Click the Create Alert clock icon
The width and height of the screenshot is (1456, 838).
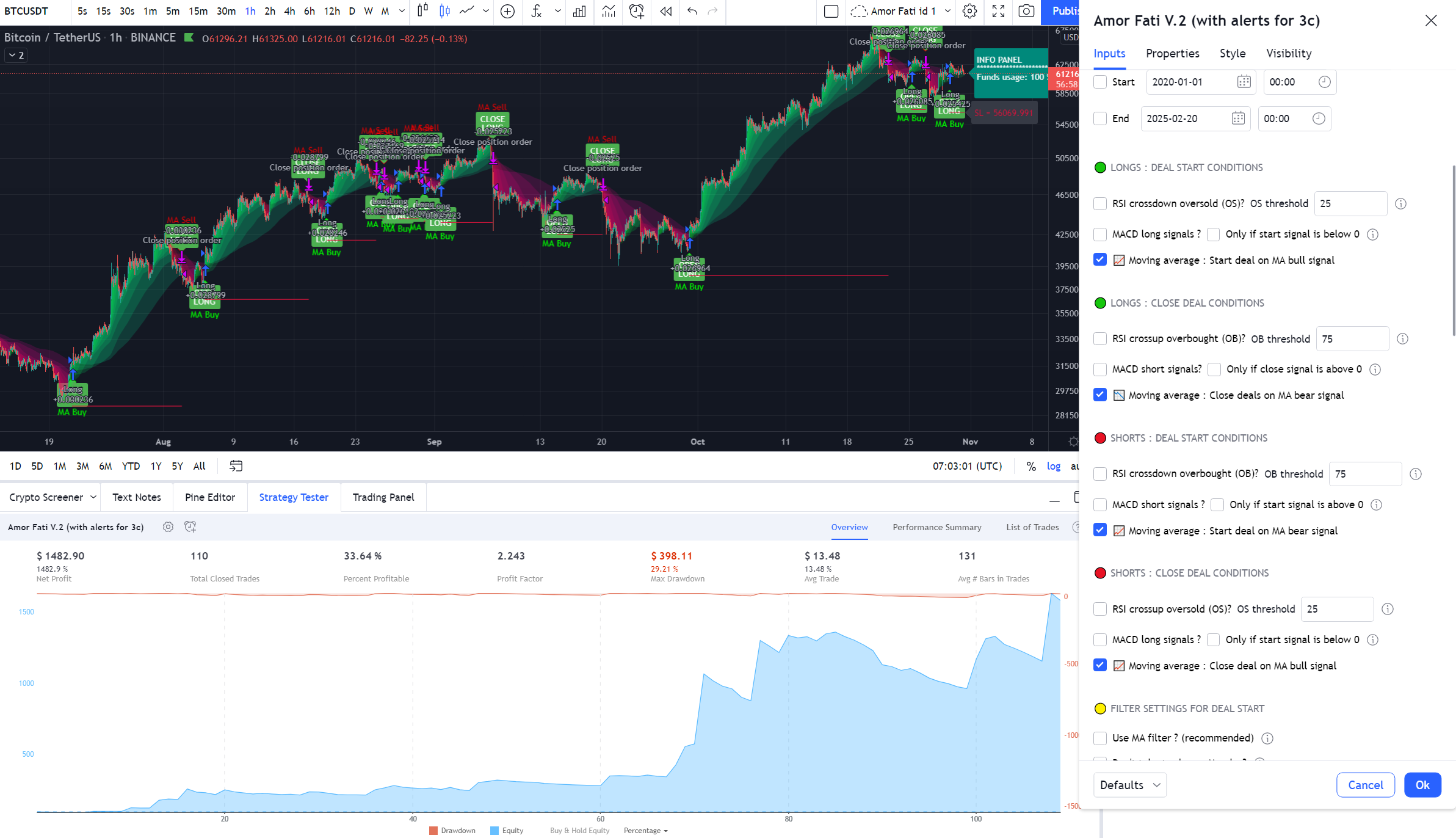tap(636, 11)
